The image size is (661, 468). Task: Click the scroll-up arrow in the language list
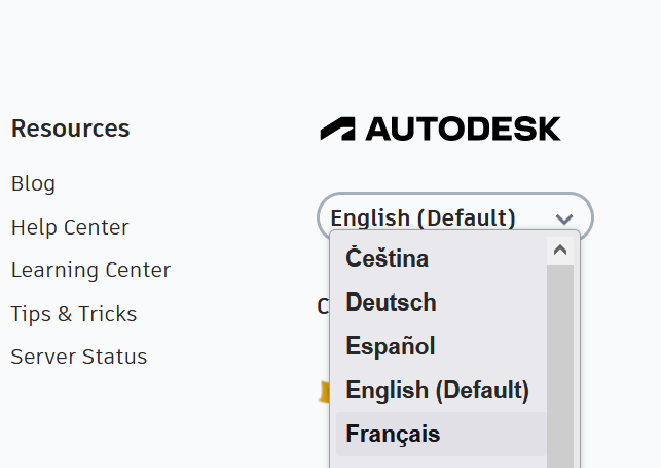[560, 250]
